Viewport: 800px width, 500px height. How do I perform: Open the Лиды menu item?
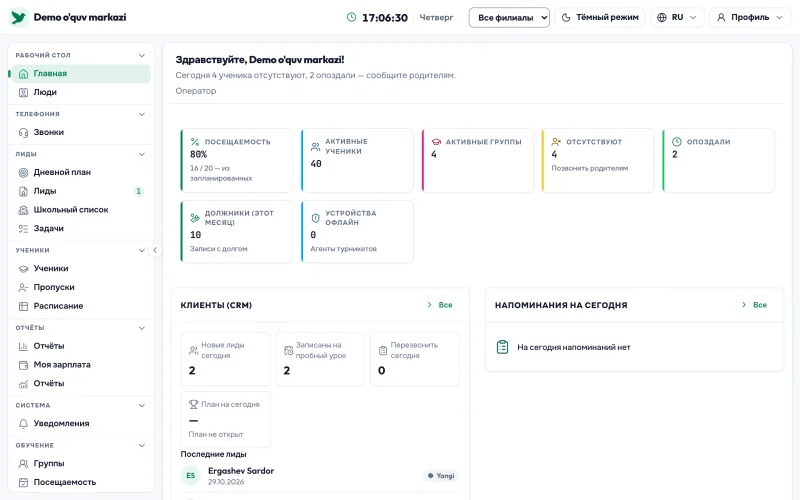81,191
